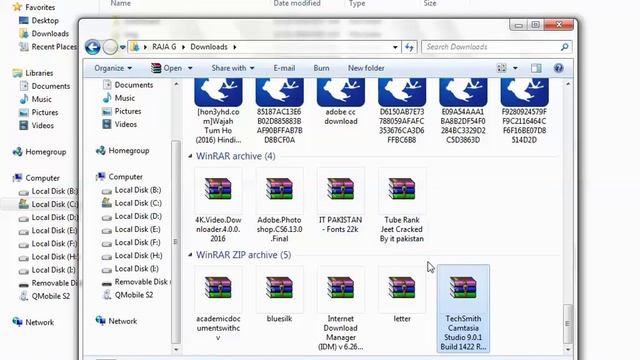Select Network in front window navigation pane
Viewport: 640px width, 360px height.
click(x=116, y=321)
